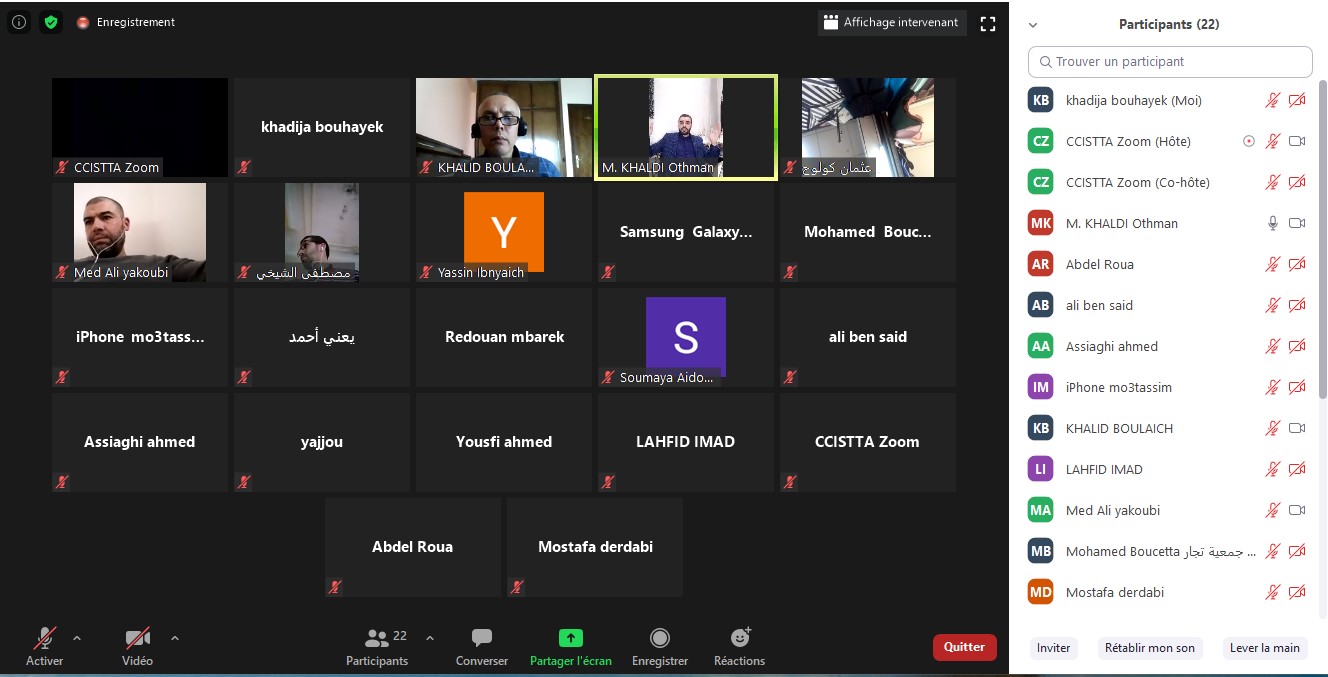Click Partager l'écran to share screen
The width and height of the screenshot is (1328, 677).
[x=571, y=646]
